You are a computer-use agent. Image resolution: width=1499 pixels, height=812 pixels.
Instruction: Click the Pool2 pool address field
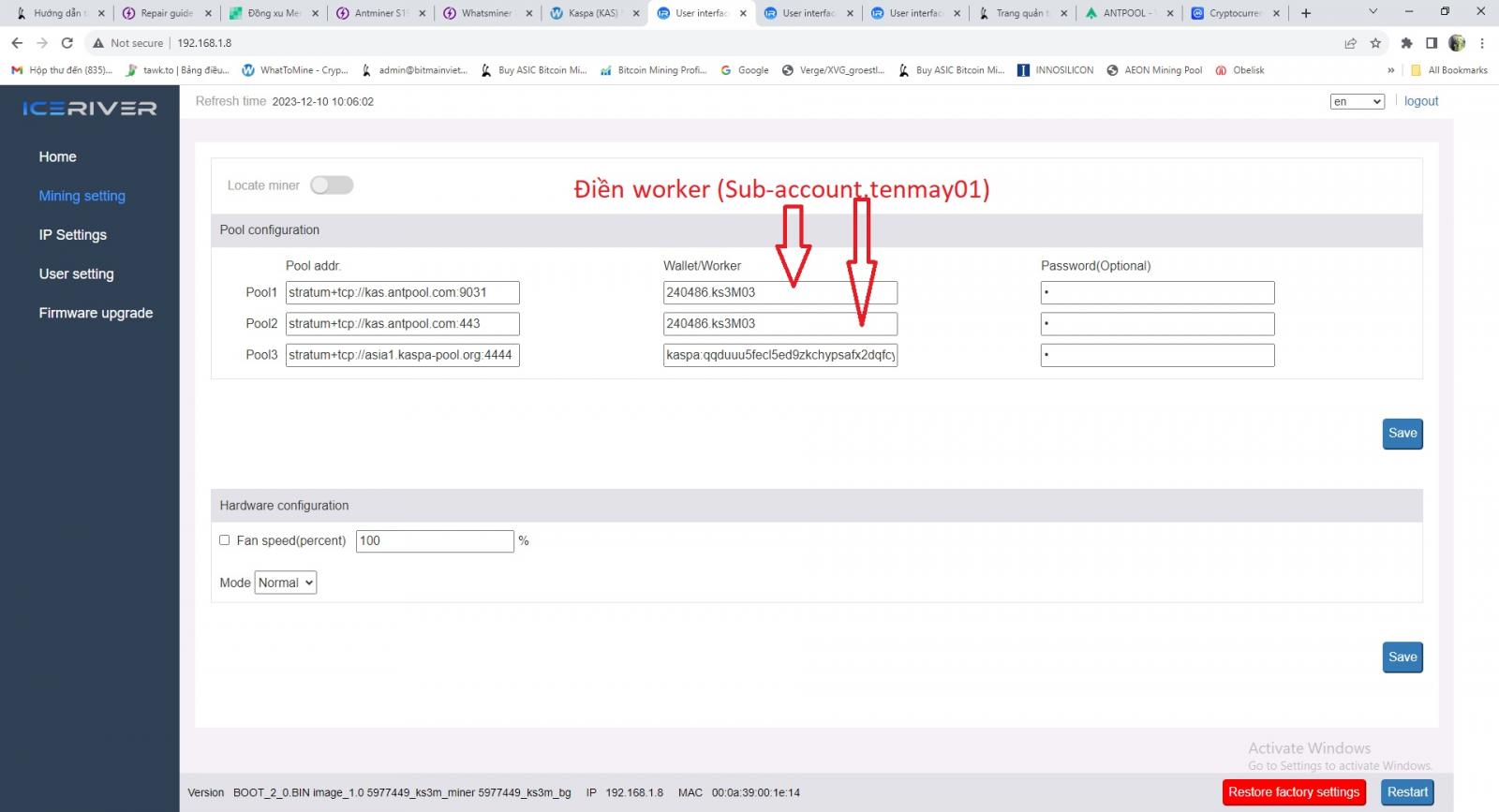click(403, 324)
